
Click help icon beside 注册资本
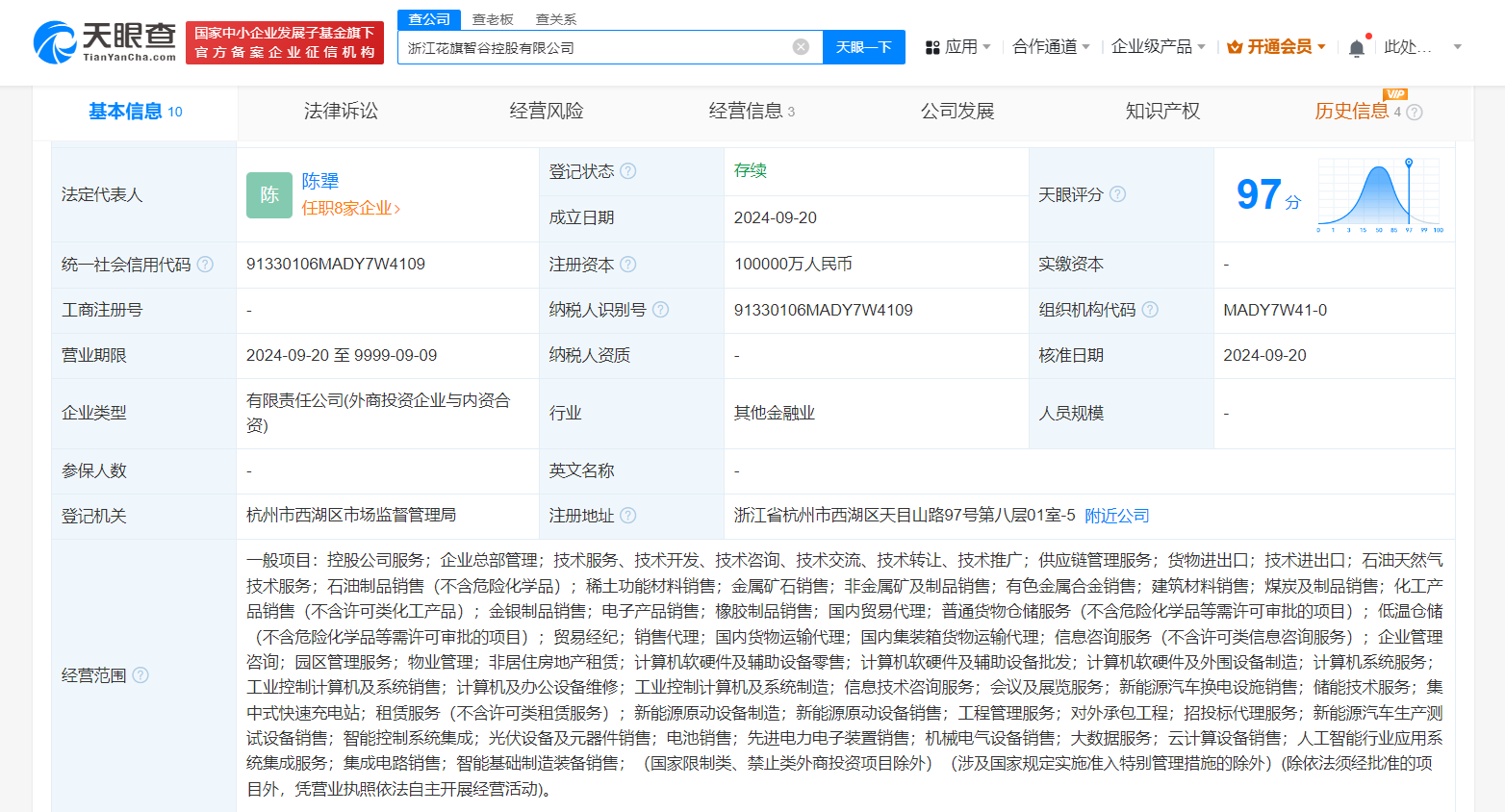(x=628, y=265)
